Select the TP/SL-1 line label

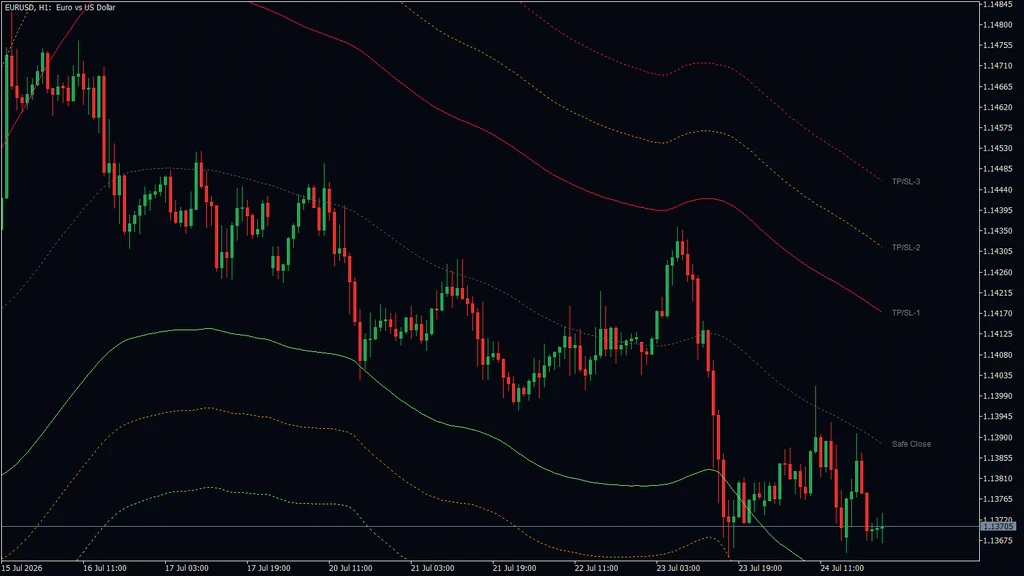click(906, 313)
